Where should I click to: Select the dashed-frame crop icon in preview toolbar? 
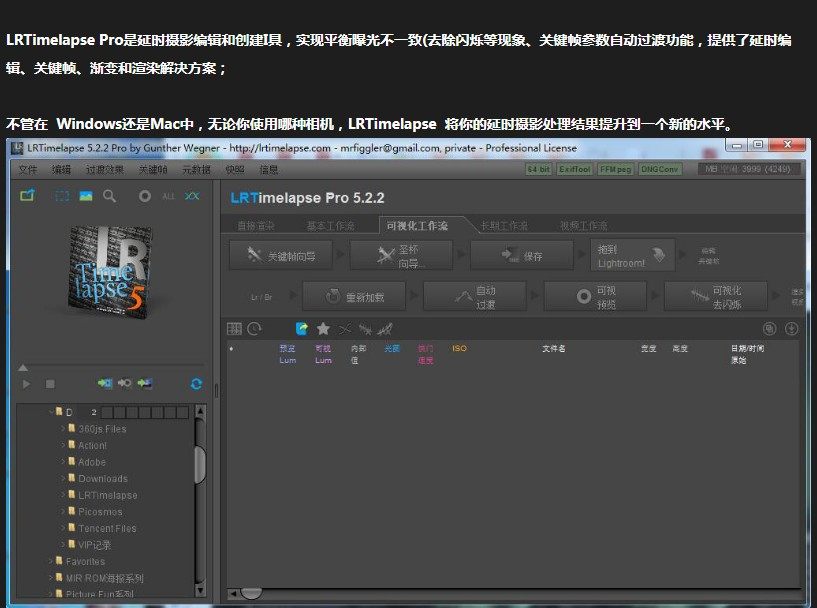62,196
